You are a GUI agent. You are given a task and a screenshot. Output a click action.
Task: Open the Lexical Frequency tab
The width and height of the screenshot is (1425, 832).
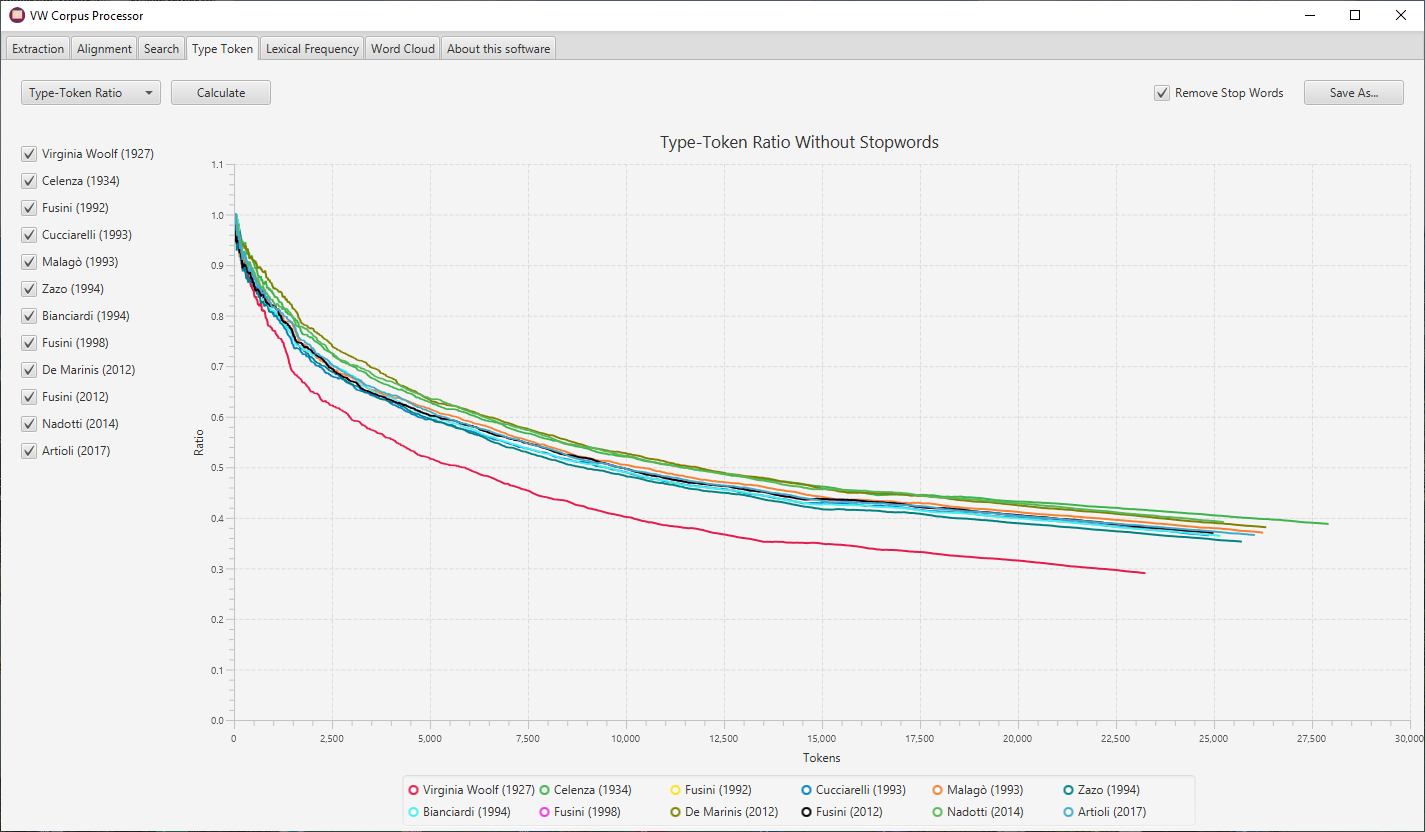point(312,49)
